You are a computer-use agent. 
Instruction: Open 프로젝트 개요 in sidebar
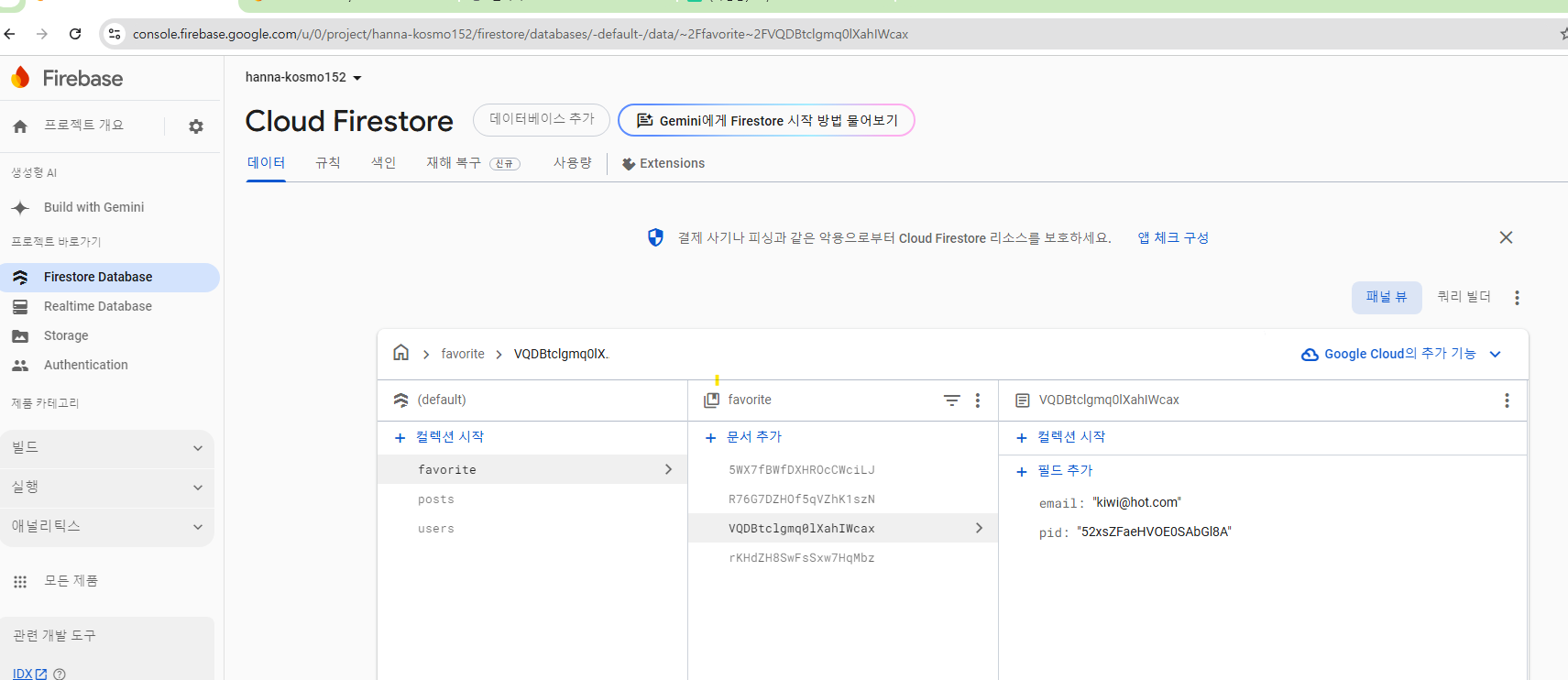(83, 126)
